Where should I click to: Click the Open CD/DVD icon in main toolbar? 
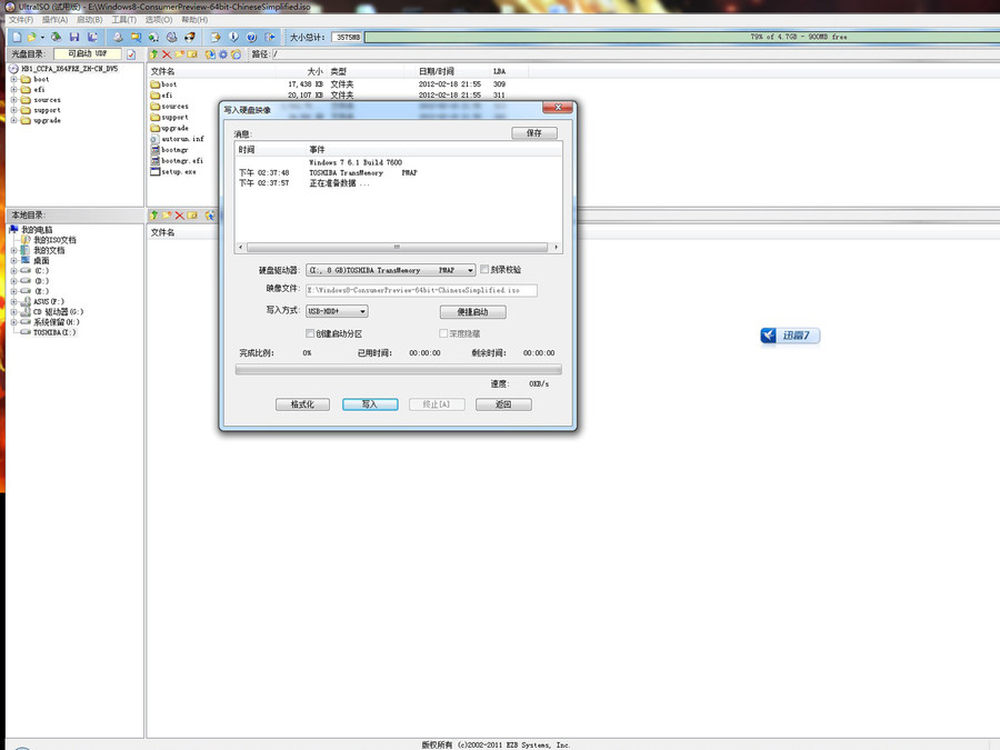(56, 37)
